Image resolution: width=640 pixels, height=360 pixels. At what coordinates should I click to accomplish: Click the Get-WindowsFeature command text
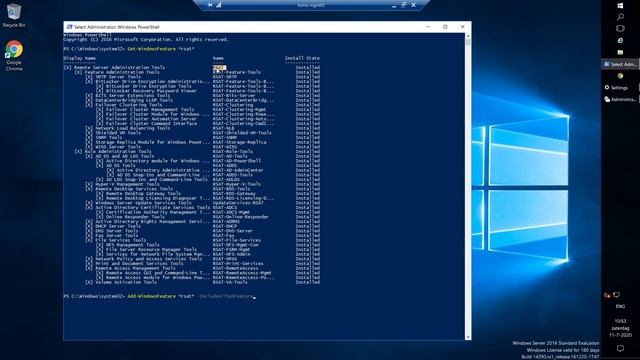tap(151, 49)
